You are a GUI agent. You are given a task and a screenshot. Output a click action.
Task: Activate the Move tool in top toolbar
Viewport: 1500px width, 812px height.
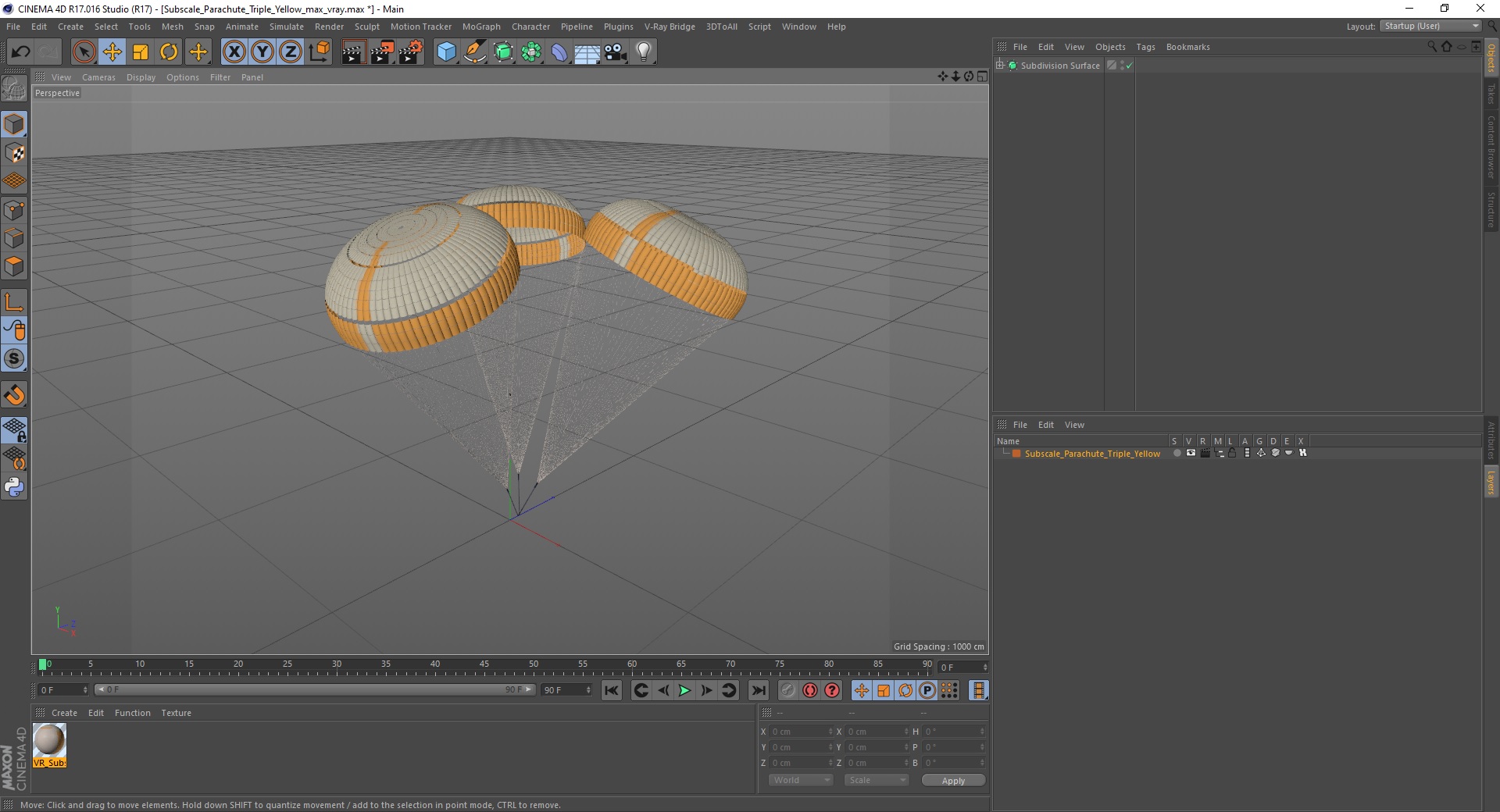[x=112, y=52]
